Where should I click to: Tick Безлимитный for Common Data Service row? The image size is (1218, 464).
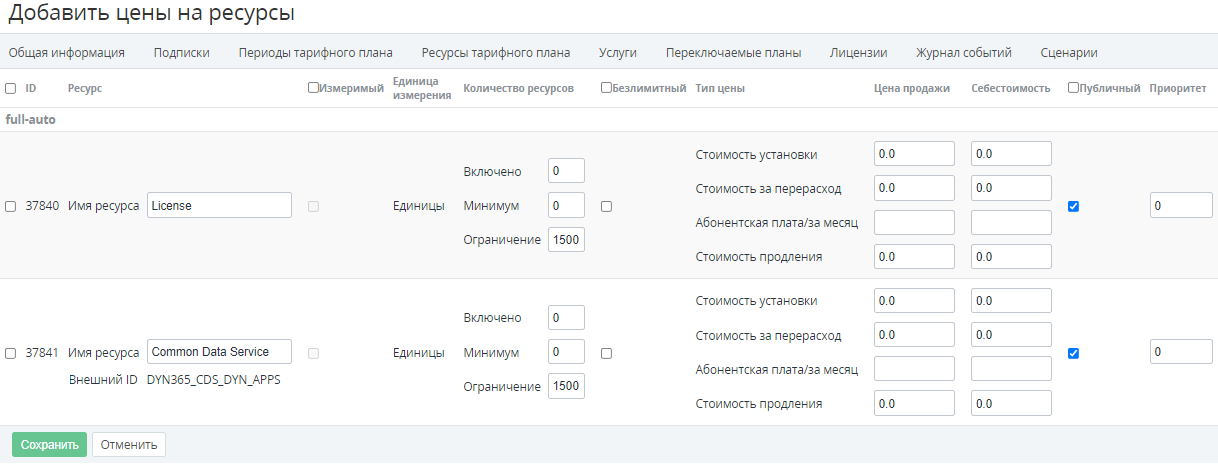tap(607, 353)
